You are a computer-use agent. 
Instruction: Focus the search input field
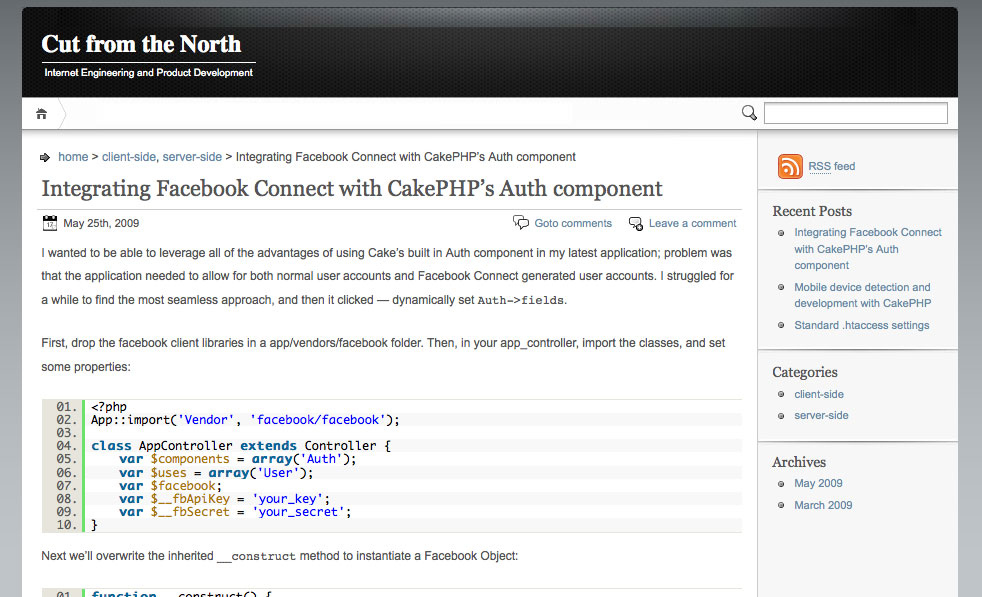tap(855, 113)
